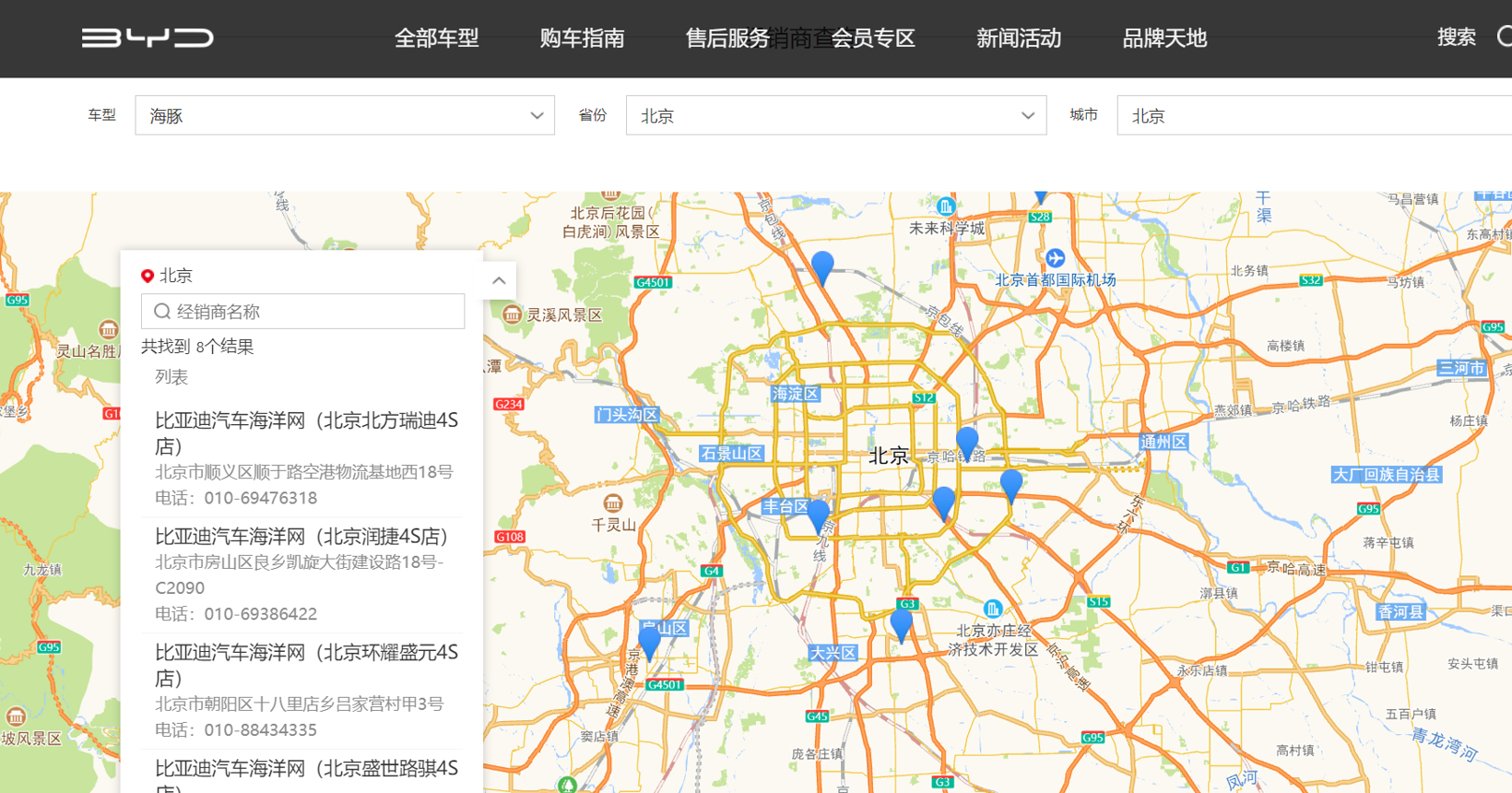
Task: Click the map marker near G3 south
Action: tap(902, 625)
